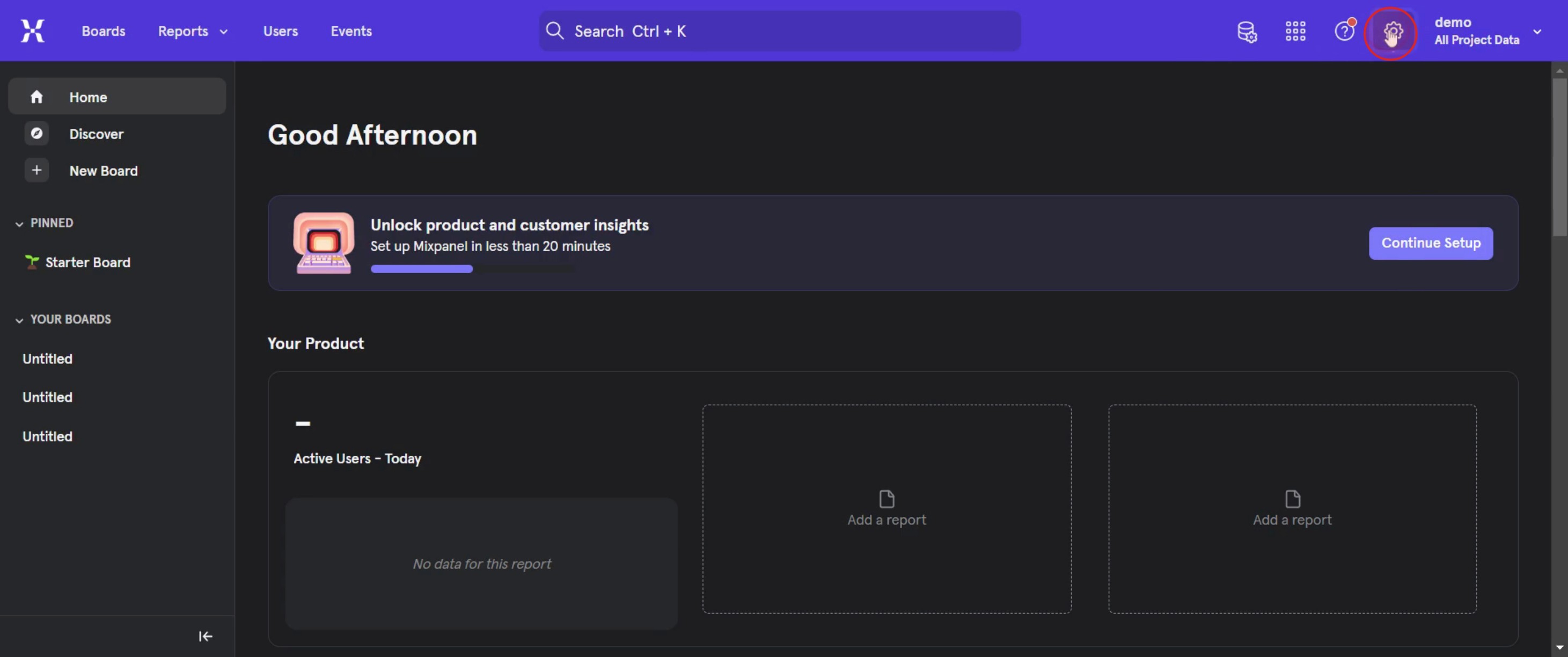The width and height of the screenshot is (1568, 657).
Task: Go to the Users tab
Action: [x=280, y=31]
